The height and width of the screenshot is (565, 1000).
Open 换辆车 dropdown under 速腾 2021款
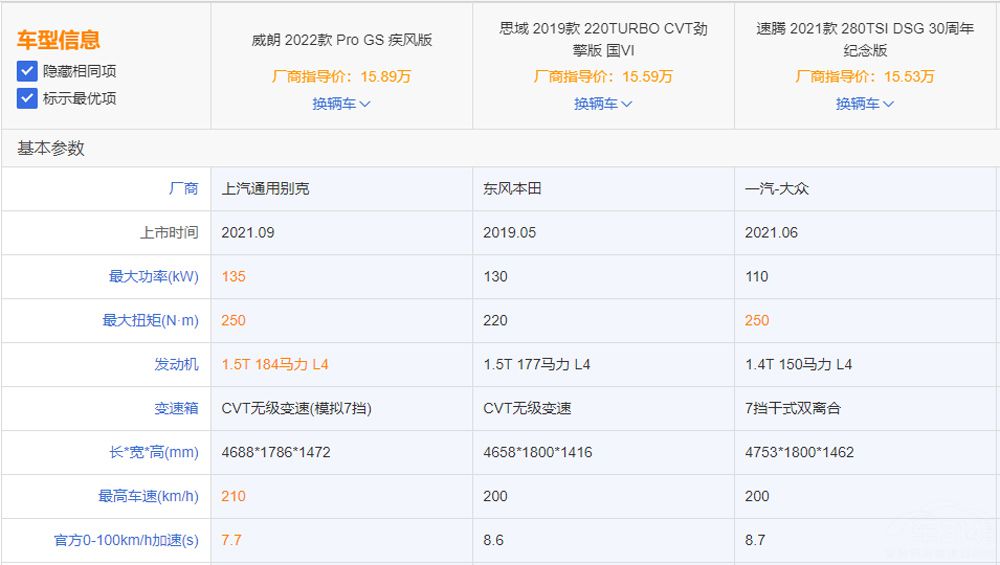pos(865,104)
